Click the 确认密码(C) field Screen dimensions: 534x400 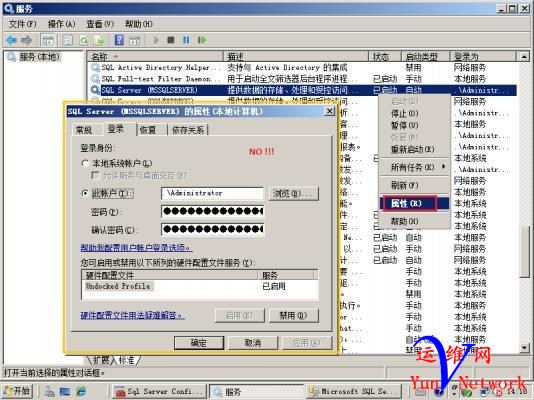click(212, 229)
